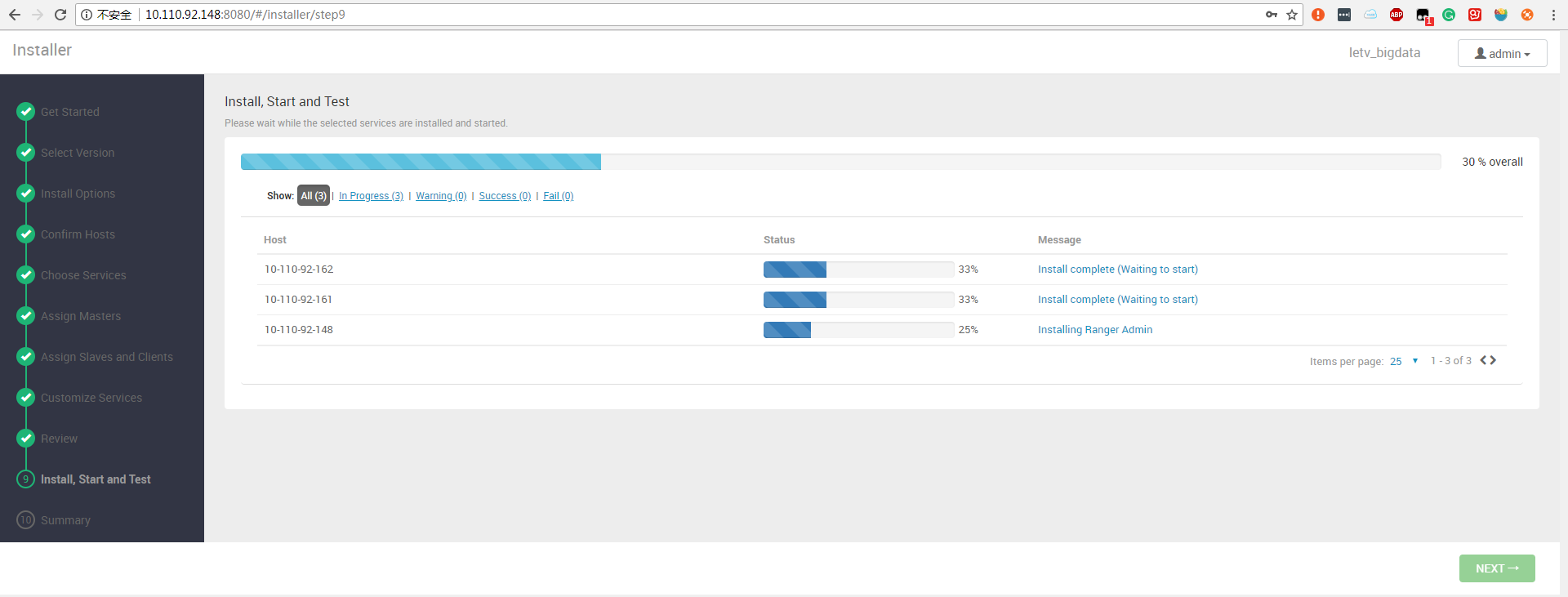Click the Installer title link
This screenshot has width=1568, height=597.
coord(42,50)
